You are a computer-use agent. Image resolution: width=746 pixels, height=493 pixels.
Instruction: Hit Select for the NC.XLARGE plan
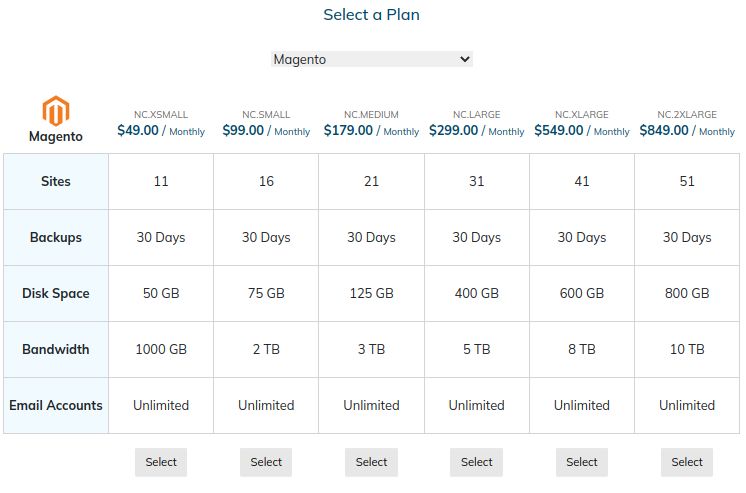[581, 462]
